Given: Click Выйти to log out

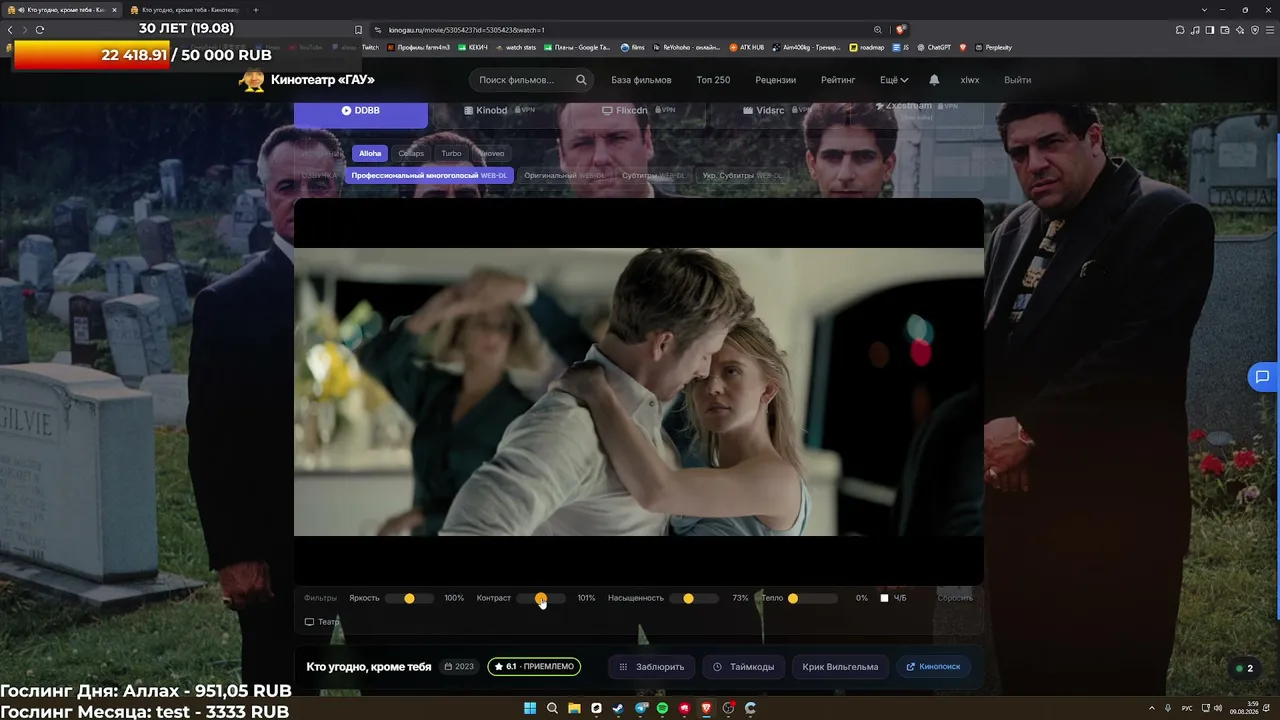Looking at the screenshot, I should (x=1018, y=80).
